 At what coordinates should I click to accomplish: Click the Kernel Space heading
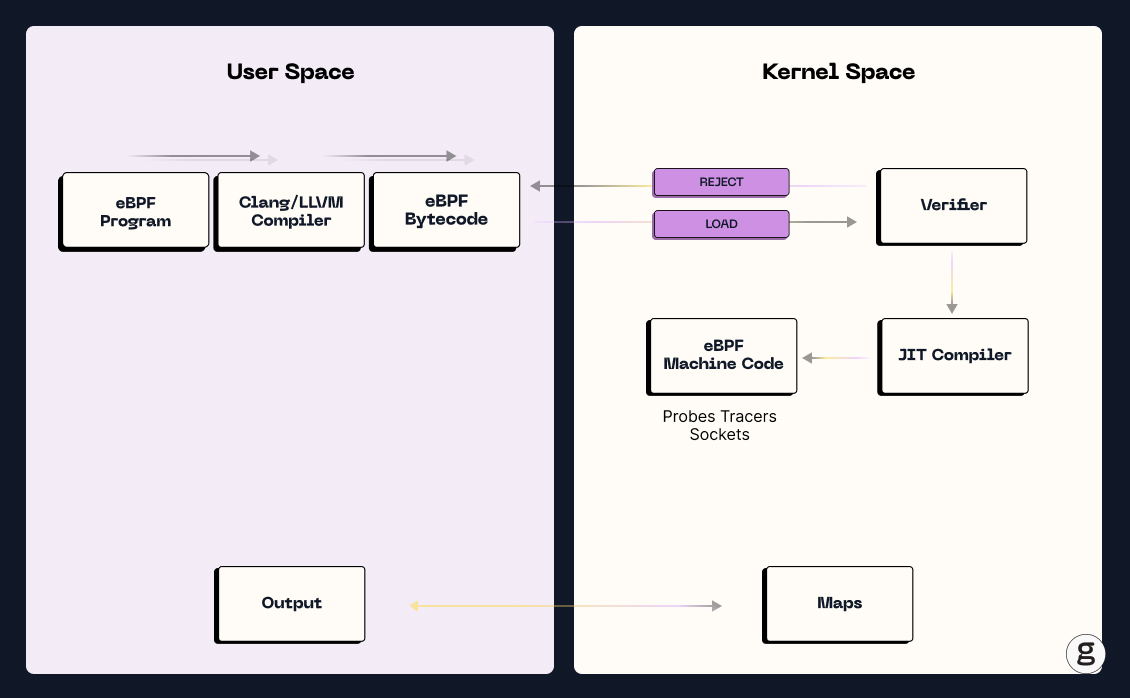click(838, 72)
